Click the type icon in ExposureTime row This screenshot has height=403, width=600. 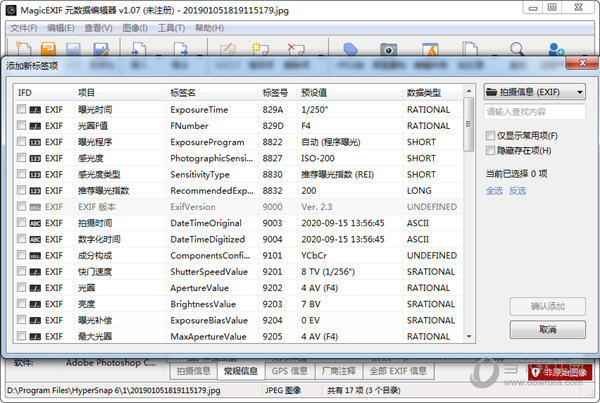[35, 110]
